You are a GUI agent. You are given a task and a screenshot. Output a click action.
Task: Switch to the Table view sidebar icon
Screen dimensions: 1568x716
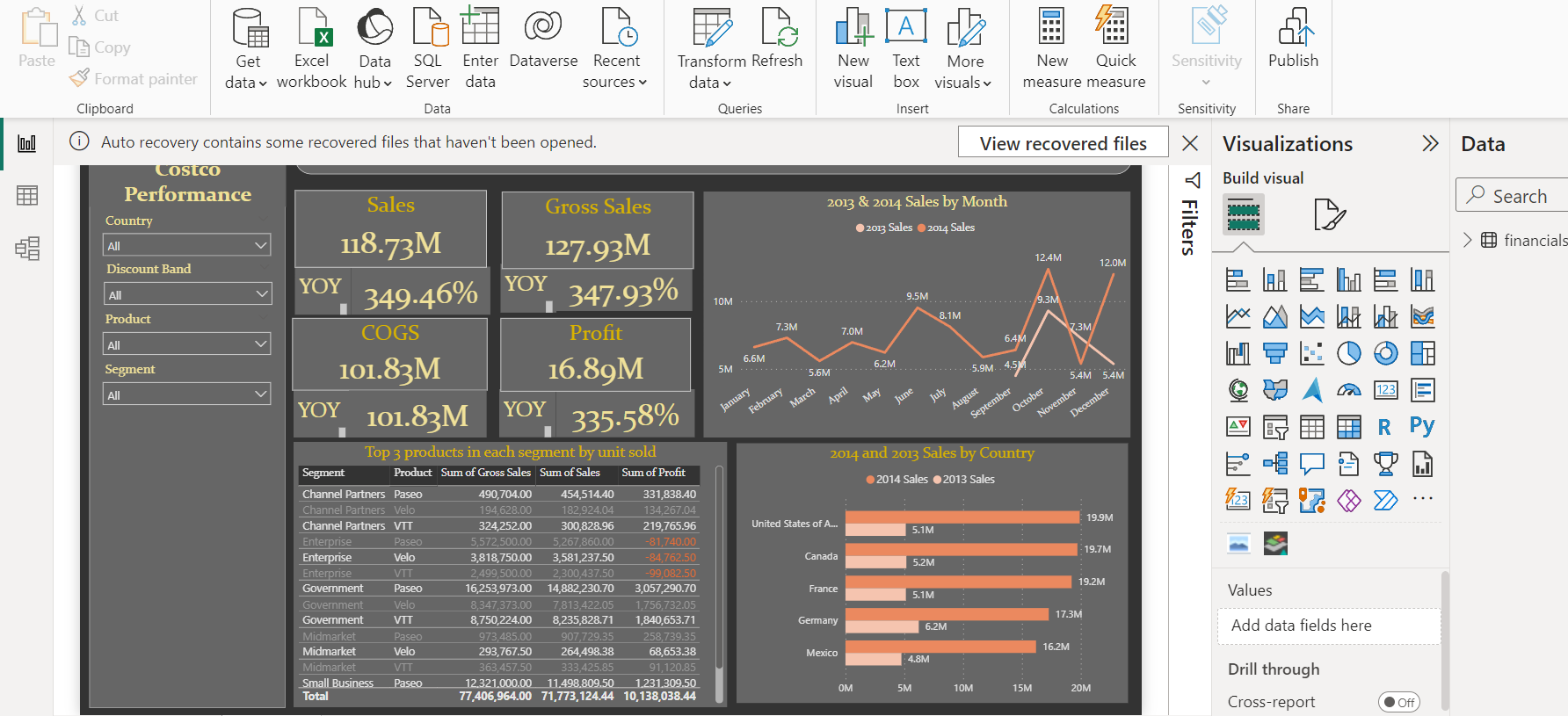point(27,195)
